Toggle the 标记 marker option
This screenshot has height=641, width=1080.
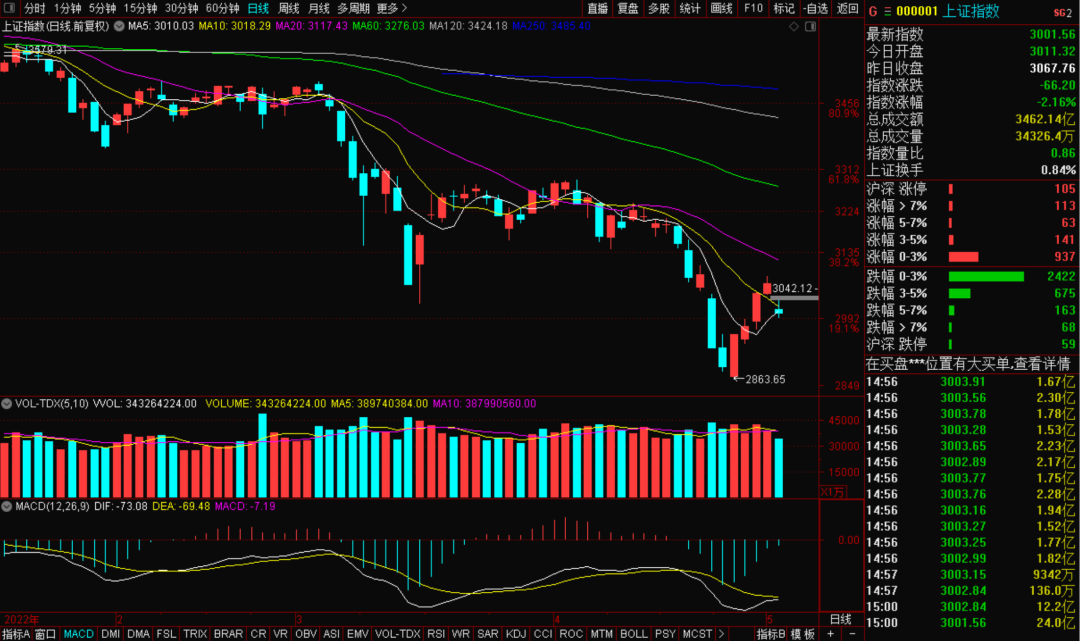coord(785,8)
